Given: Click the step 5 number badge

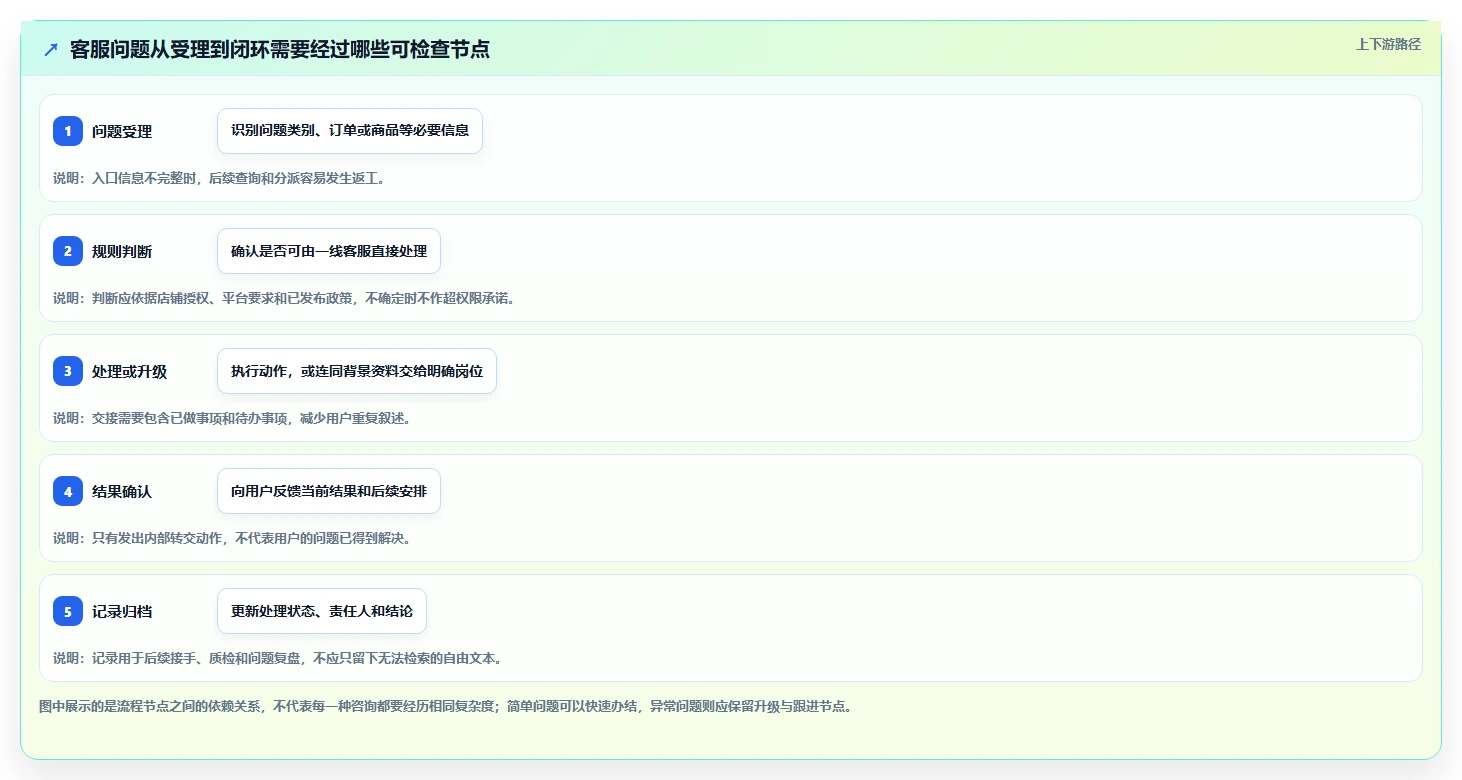Looking at the screenshot, I should (68, 611).
